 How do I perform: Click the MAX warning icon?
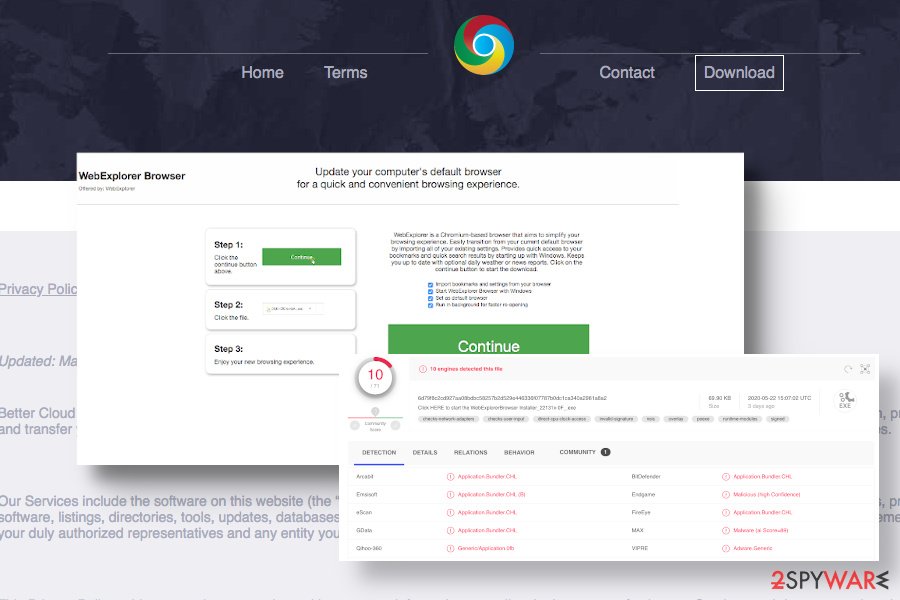click(726, 531)
